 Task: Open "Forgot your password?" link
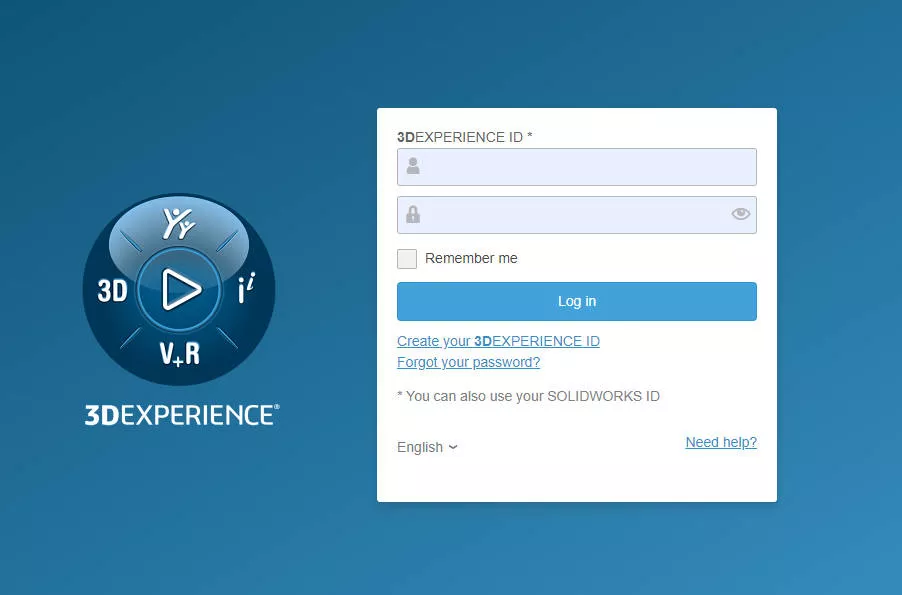[468, 362]
